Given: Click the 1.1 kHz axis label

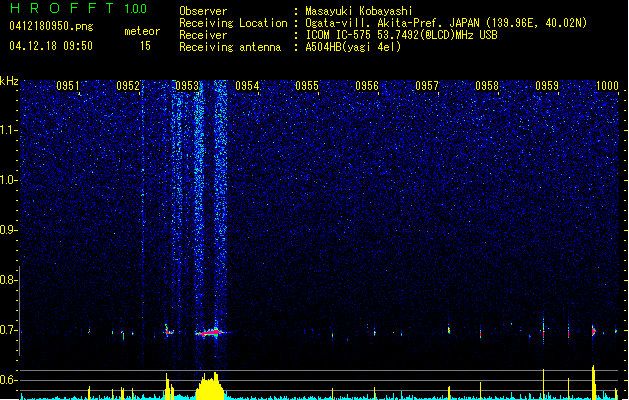Looking at the screenshot, I should pos(8,130).
